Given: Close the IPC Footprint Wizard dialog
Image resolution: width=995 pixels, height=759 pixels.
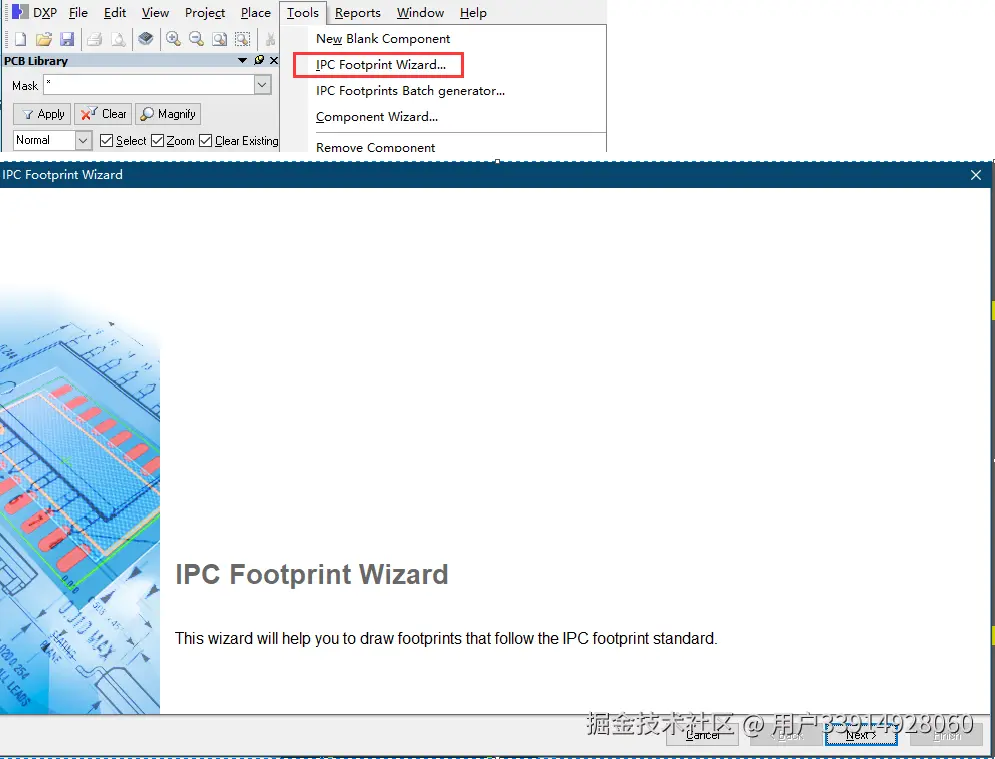Looking at the screenshot, I should tap(976, 175).
